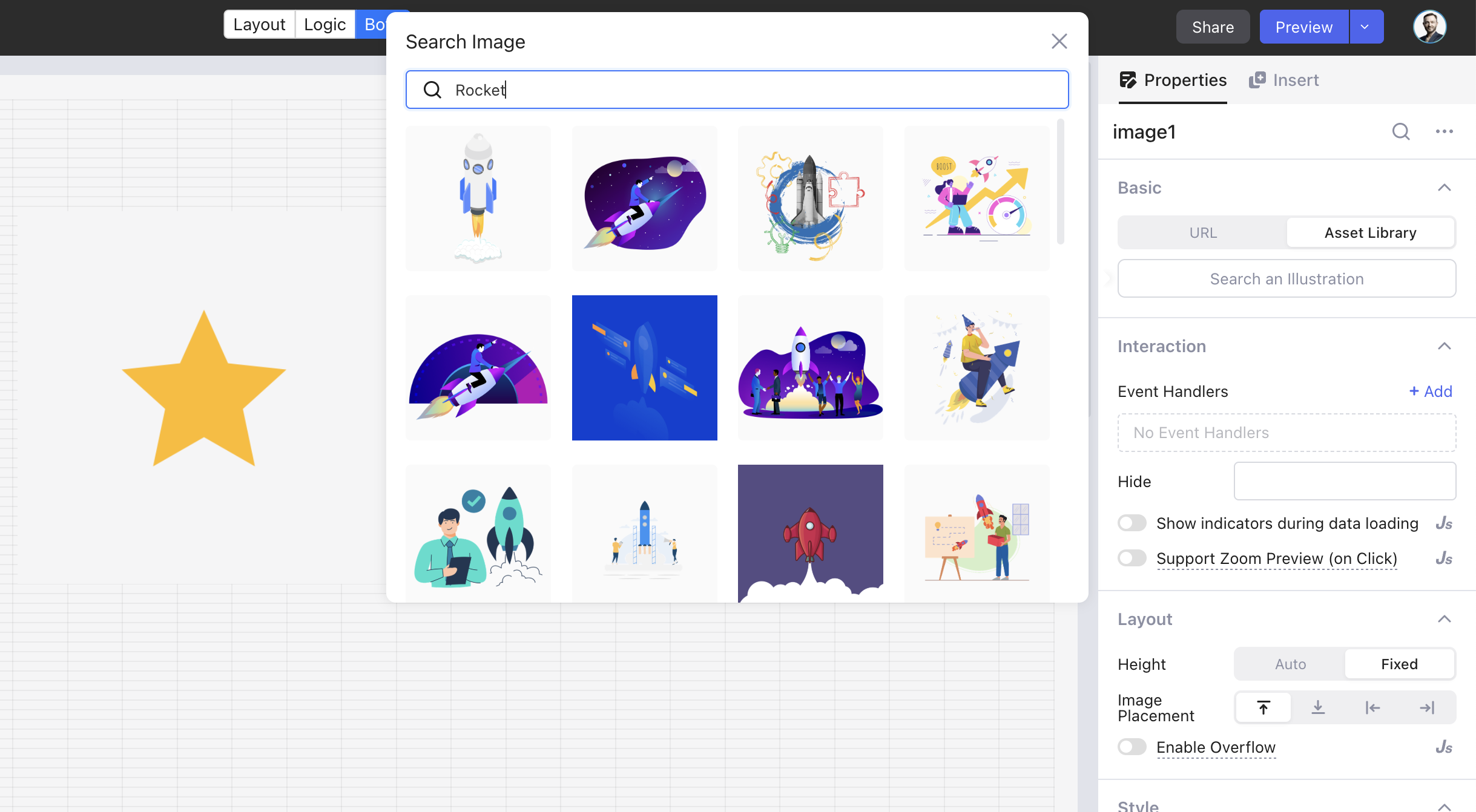Open the three-dots menu beside image1

point(1444,132)
